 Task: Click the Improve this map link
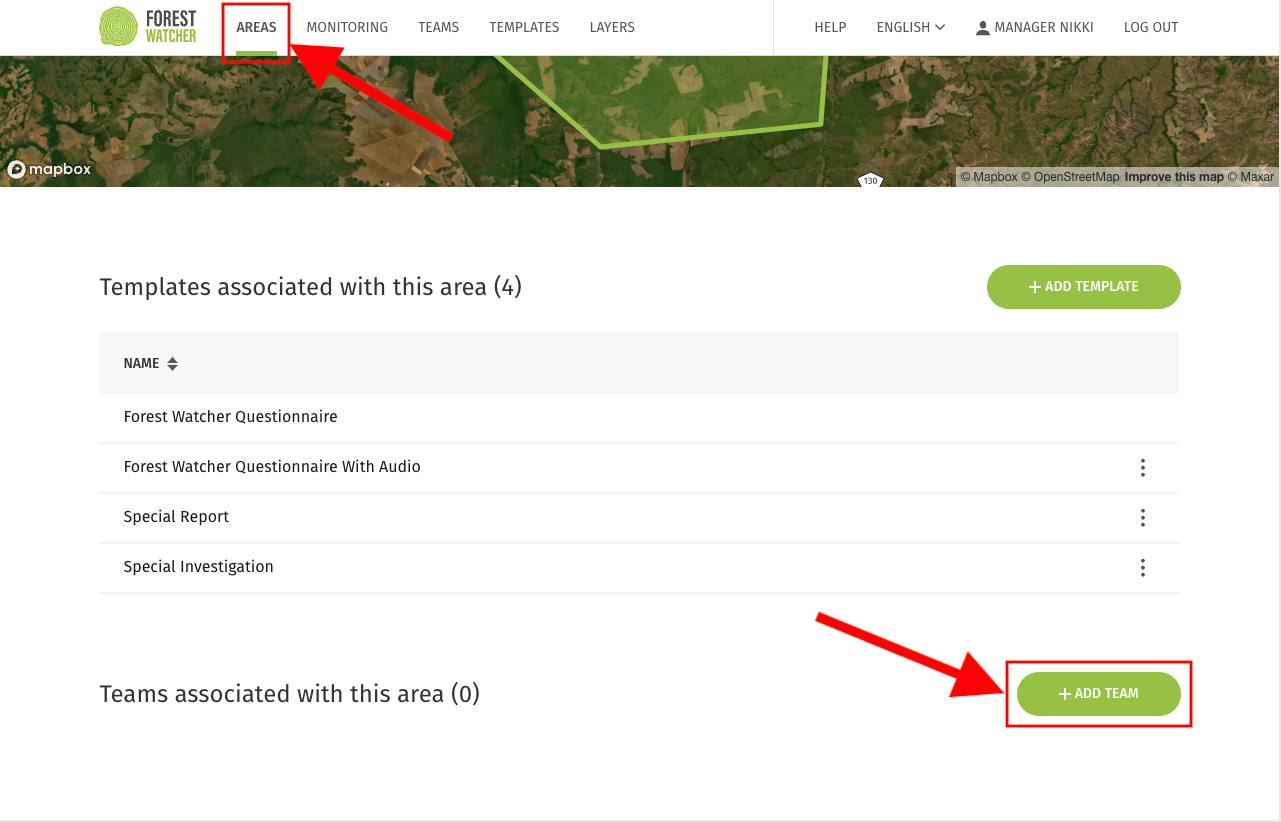click(x=1172, y=176)
